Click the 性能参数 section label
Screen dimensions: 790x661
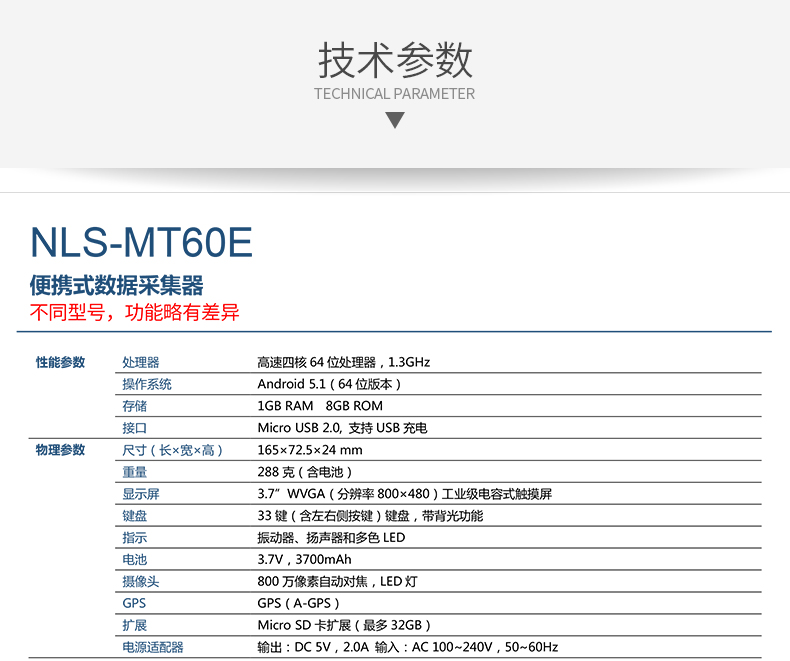(60, 362)
